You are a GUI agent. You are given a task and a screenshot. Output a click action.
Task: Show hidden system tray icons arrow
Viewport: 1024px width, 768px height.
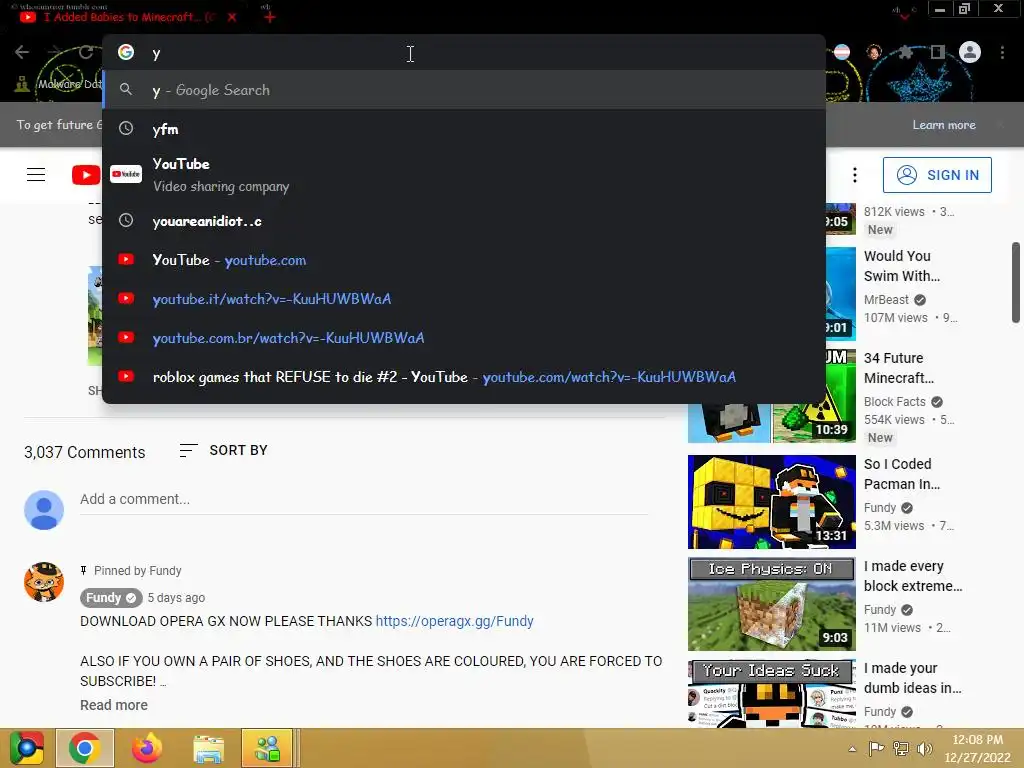(852, 748)
